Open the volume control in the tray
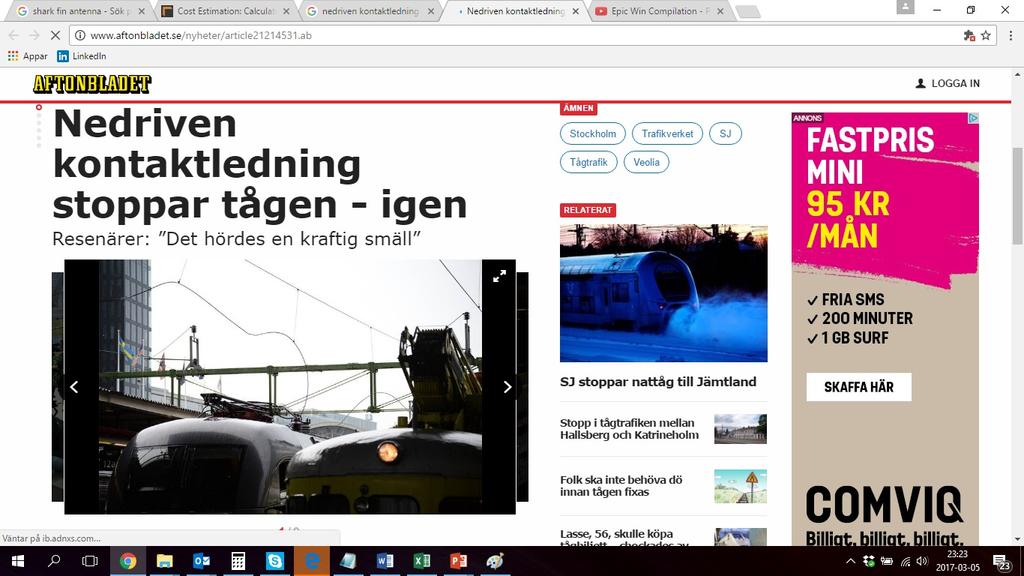Image resolution: width=1024 pixels, height=576 pixels. click(922, 561)
